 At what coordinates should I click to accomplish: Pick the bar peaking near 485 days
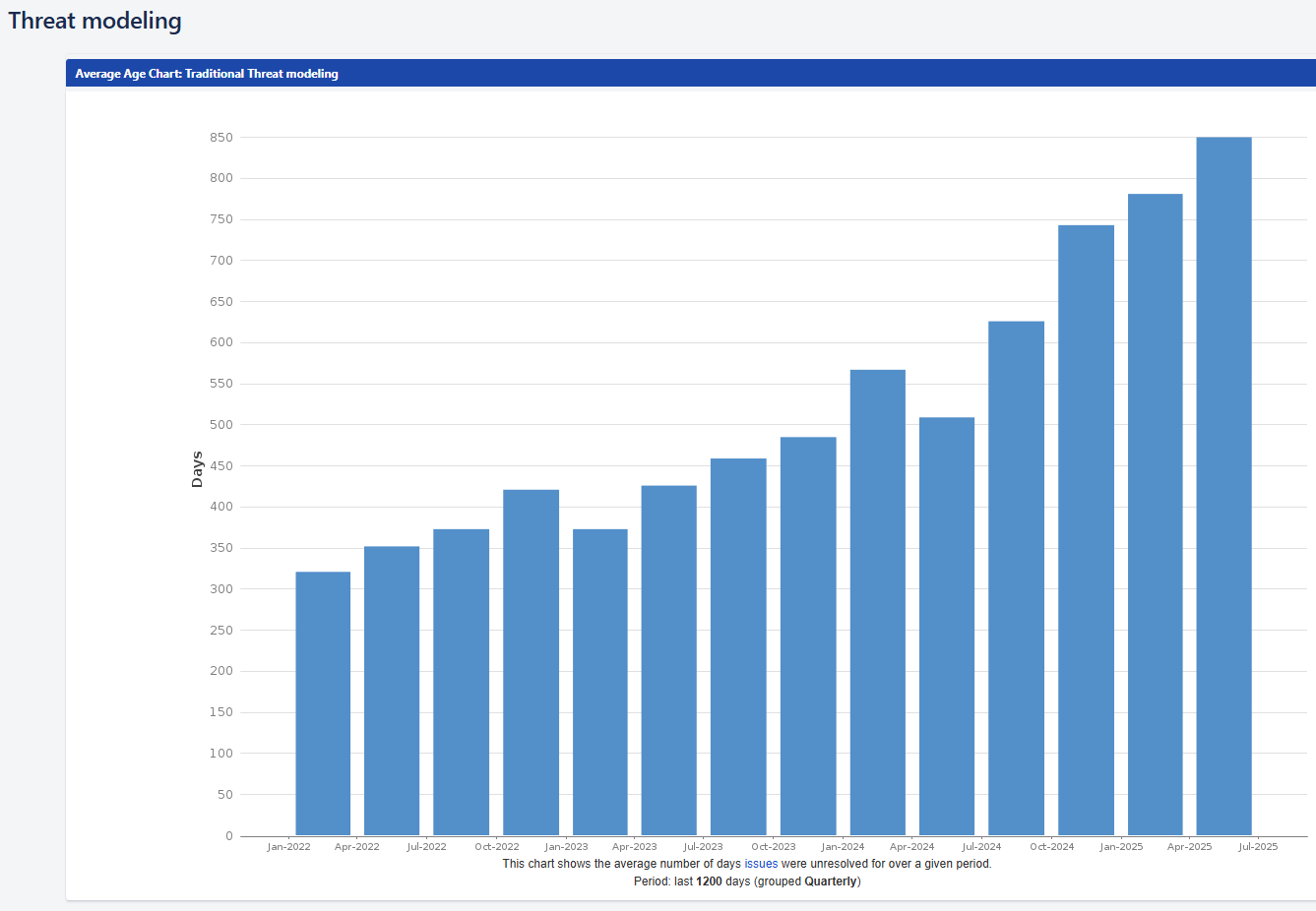808,637
